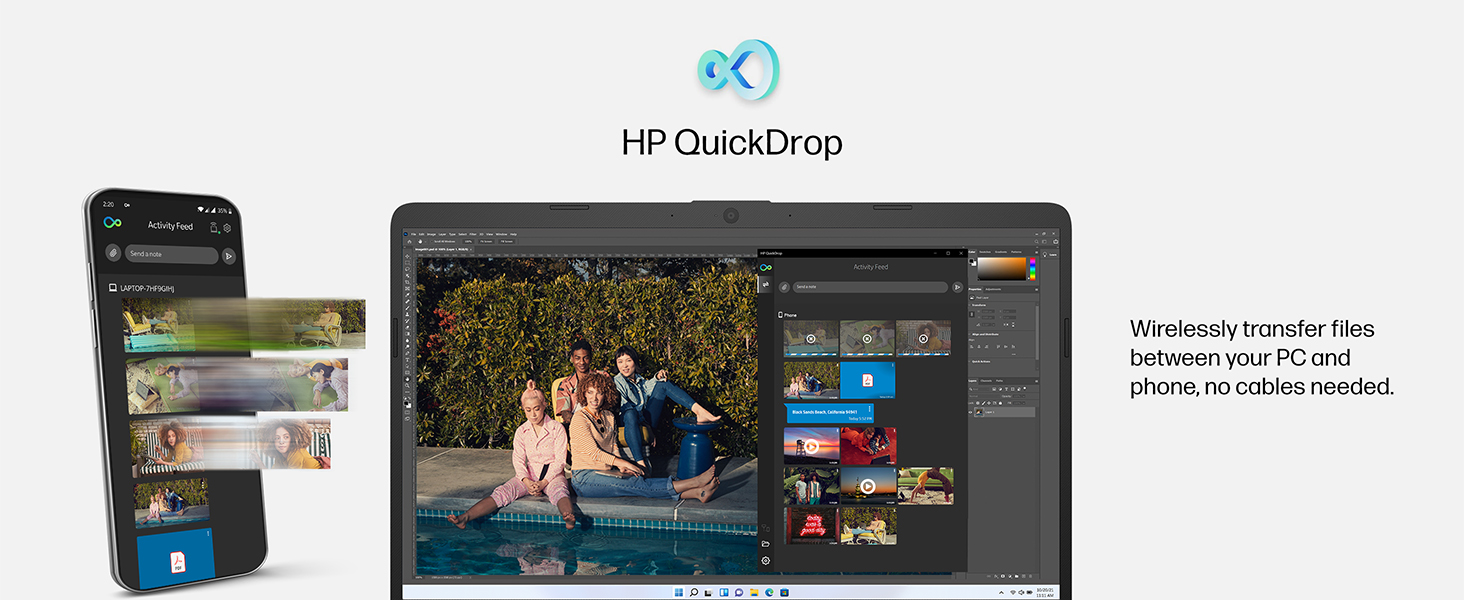Image resolution: width=1464 pixels, height=600 pixels.
Task: Open the Activity Feed icon in QuickDrop's sidebar
Action: 766,285
